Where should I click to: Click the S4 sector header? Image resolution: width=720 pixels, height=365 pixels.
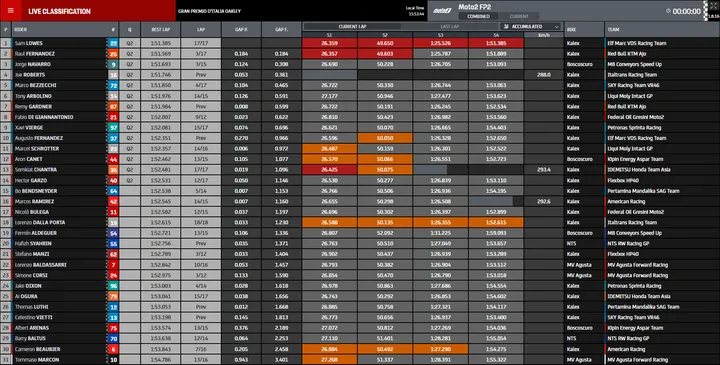click(496, 35)
